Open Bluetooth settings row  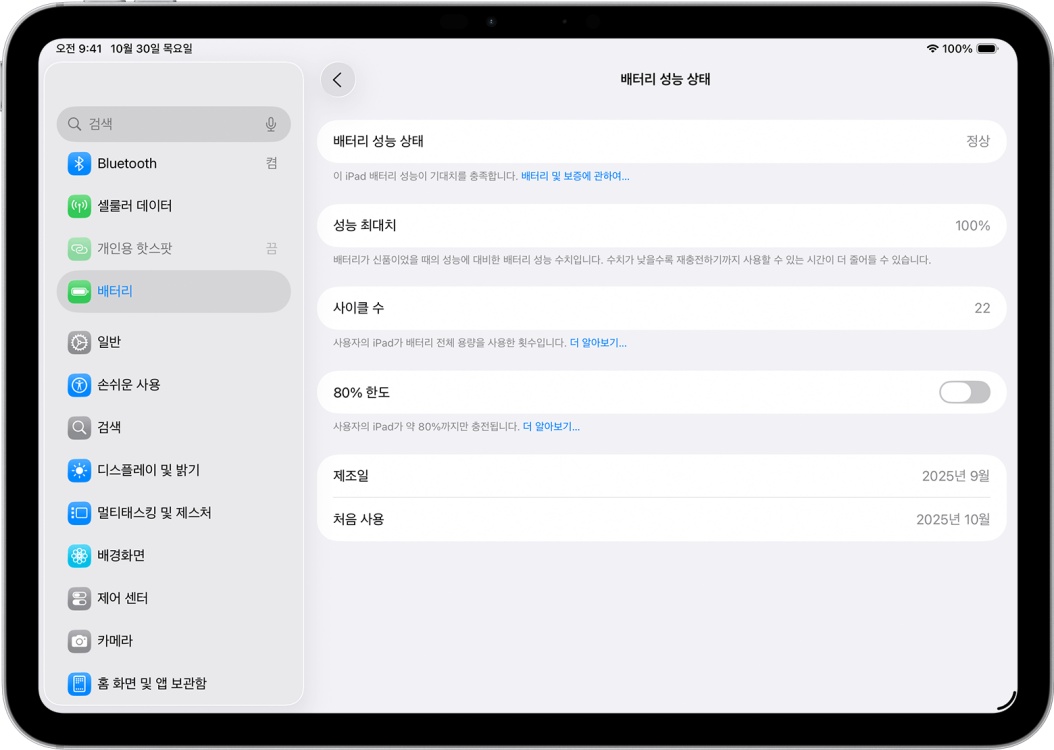173,163
